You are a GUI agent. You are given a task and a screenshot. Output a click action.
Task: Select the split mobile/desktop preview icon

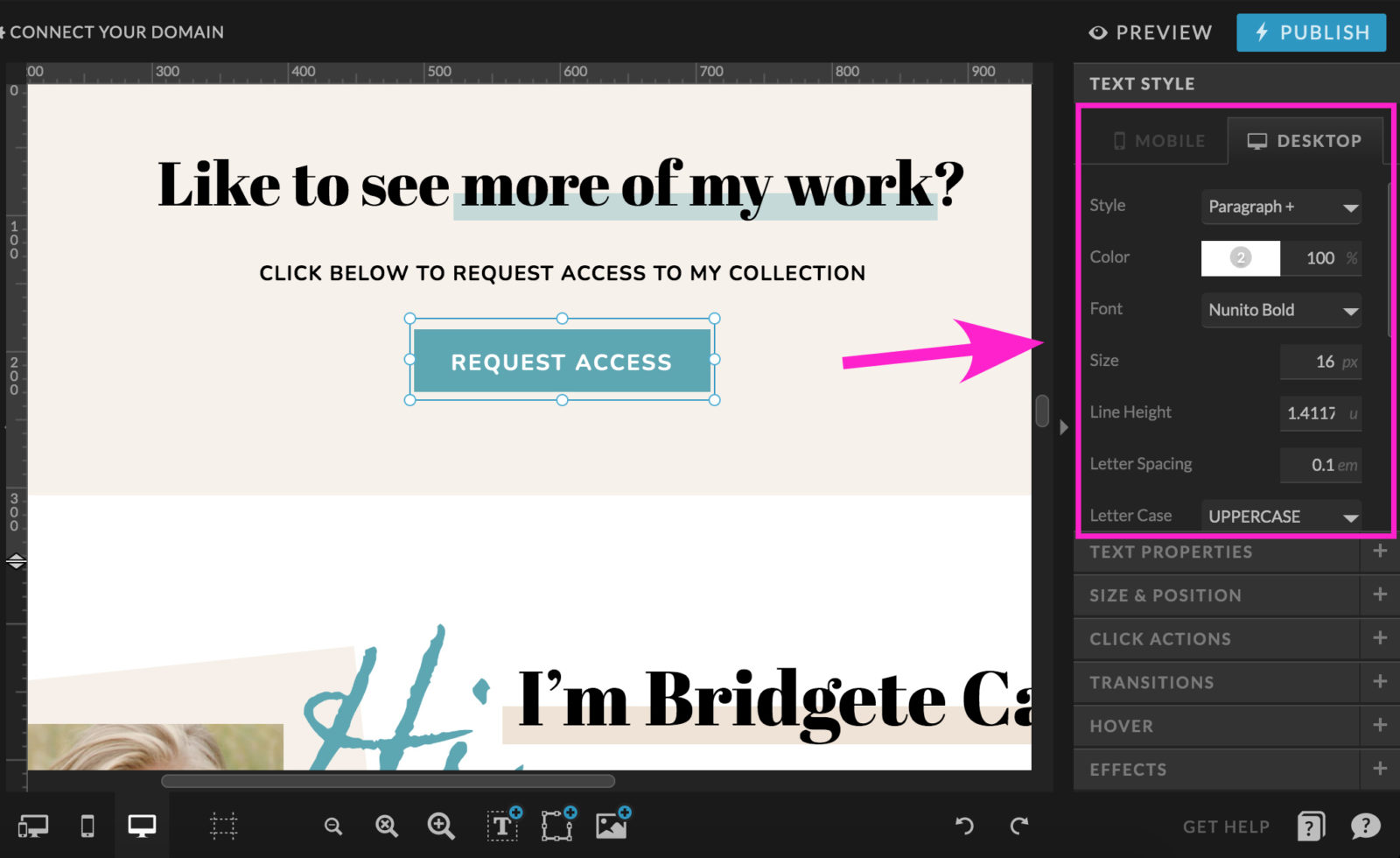[32, 826]
